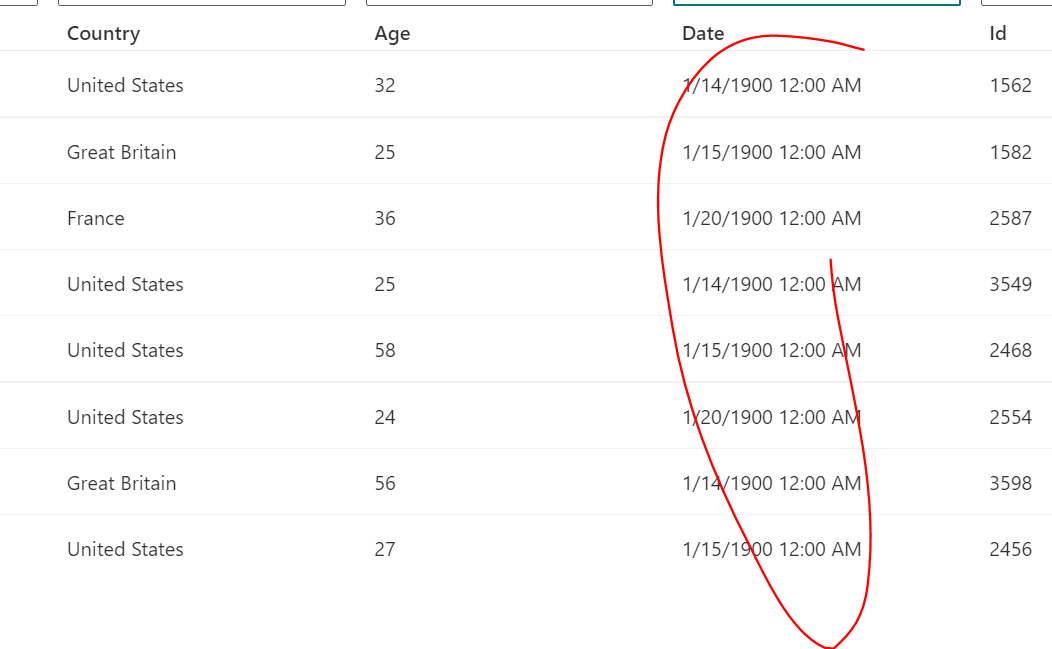This screenshot has height=649, width=1052.
Task: Click the last United States row
Action: tap(125, 549)
